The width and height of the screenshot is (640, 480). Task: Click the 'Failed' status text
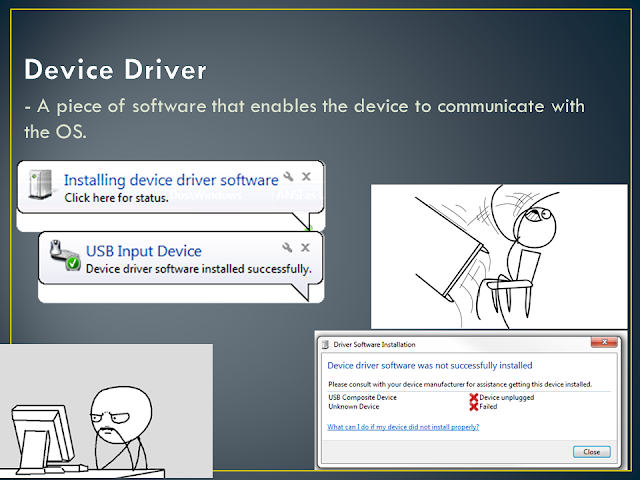tap(488, 407)
